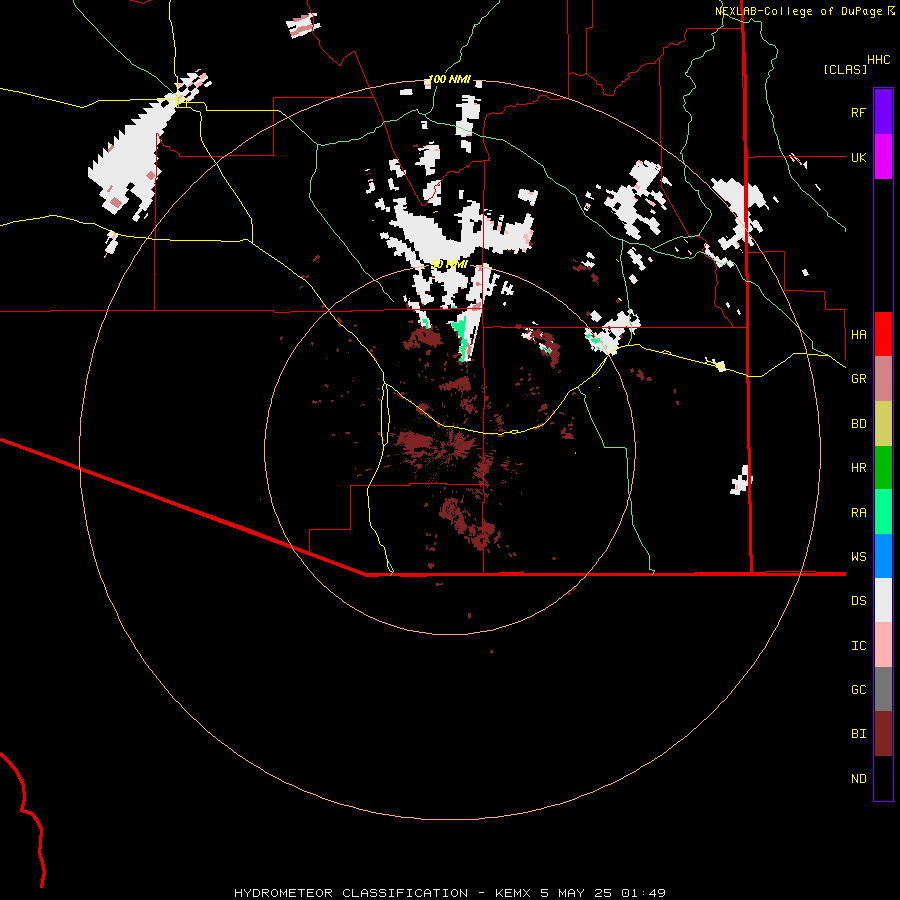Click the DS legend label
Viewport: 900px width, 900px height.
(858, 601)
